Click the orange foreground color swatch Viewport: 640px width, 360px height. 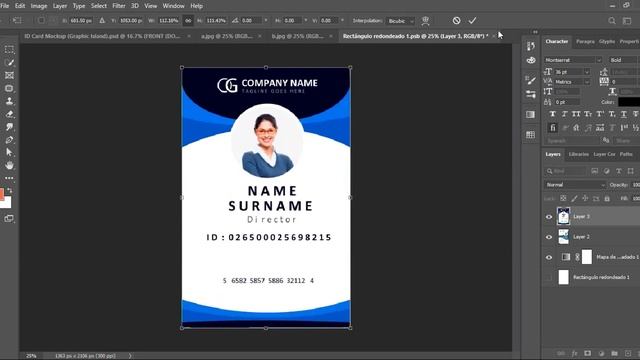pyautogui.click(x=2, y=193)
